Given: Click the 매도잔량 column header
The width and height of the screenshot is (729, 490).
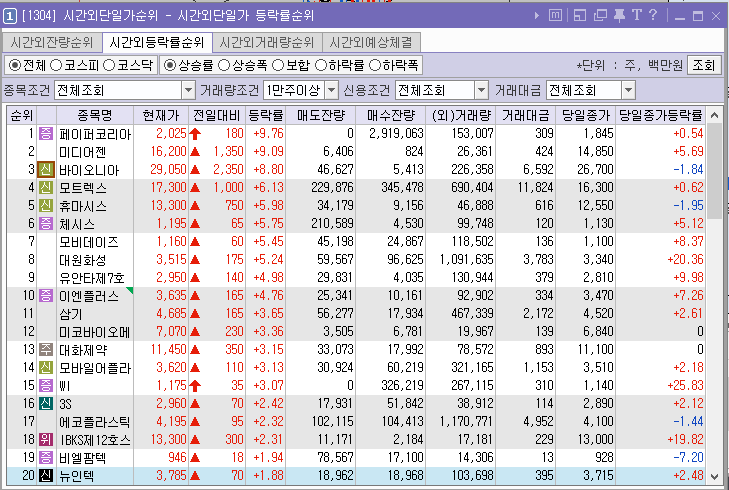Looking at the screenshot, I should point(321,115).
